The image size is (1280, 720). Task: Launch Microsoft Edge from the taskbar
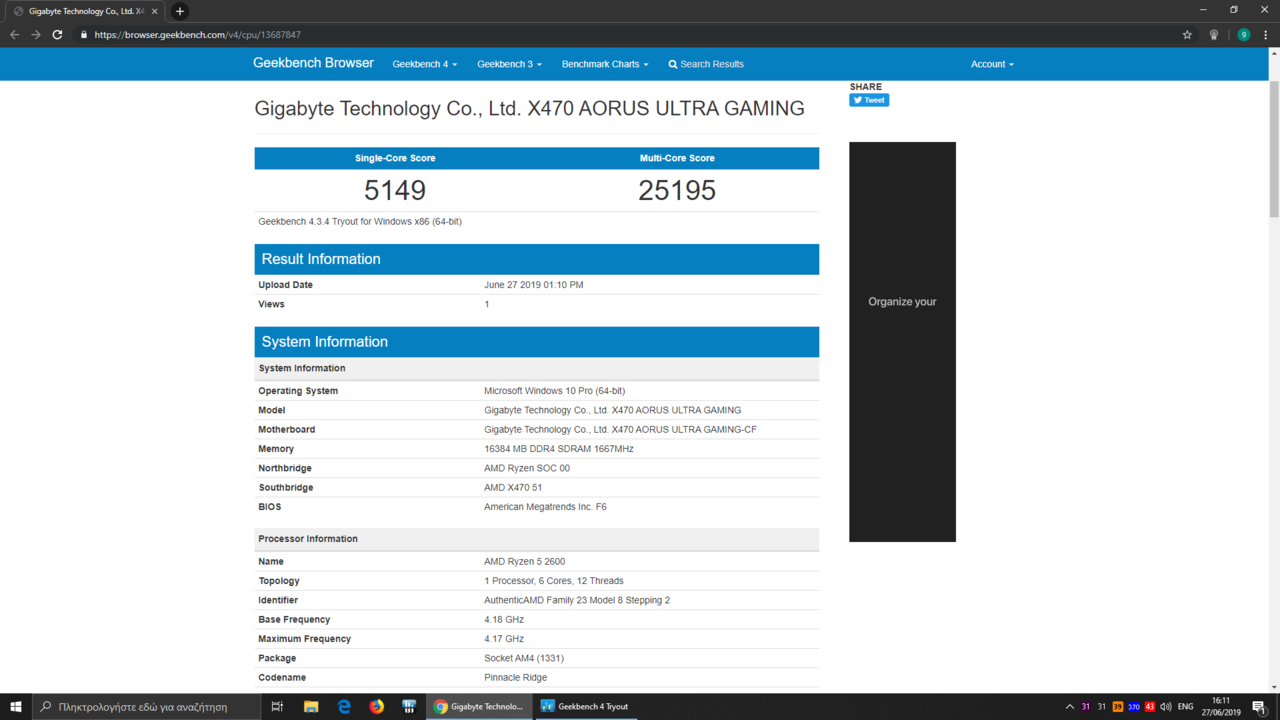point(344,706)
